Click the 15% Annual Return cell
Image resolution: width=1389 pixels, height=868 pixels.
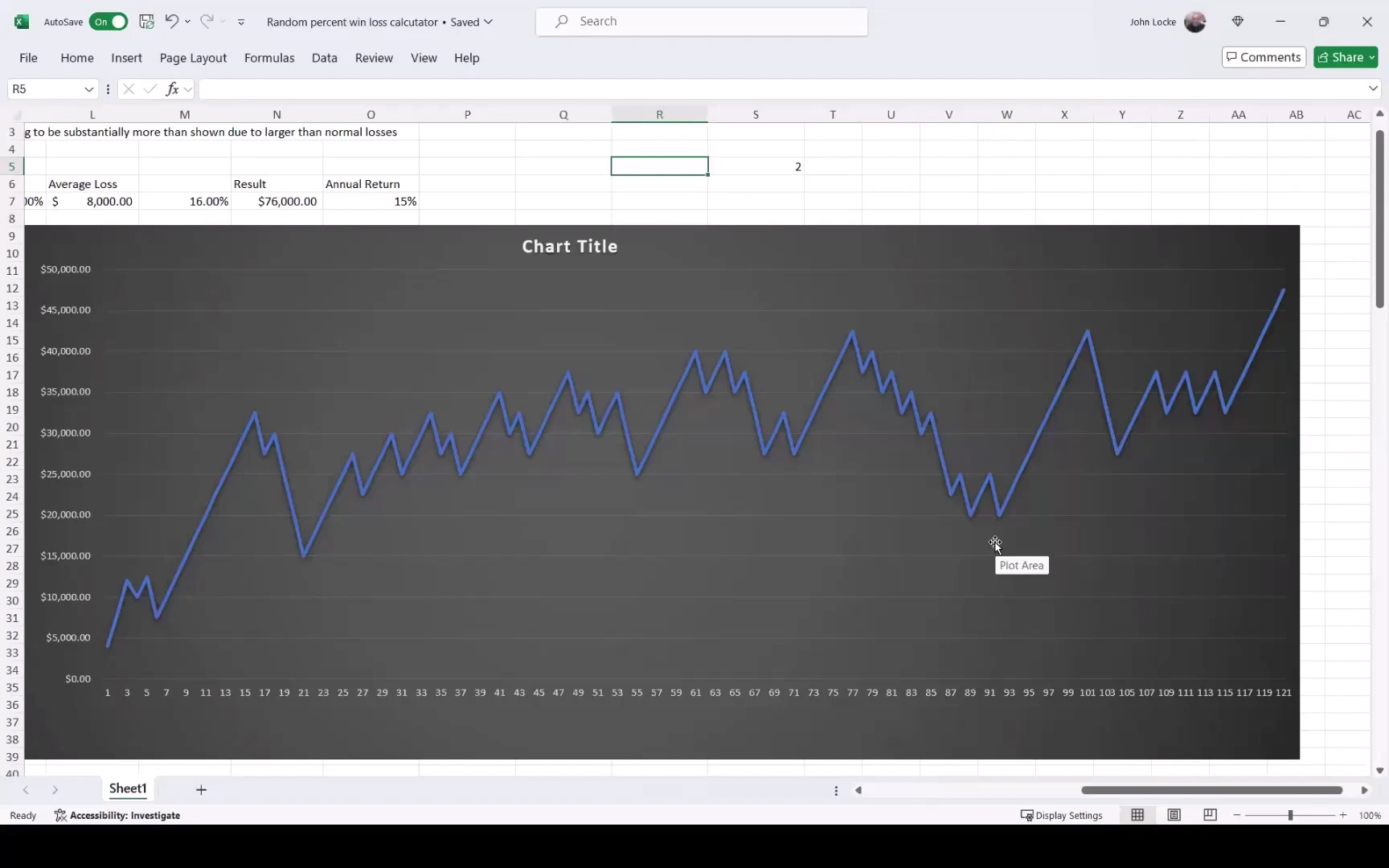point(371,202)
